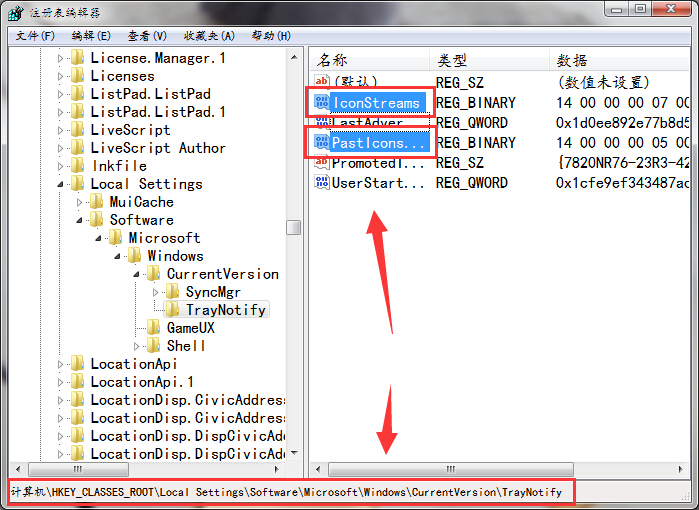Click the Promoted string value icon

tap(322, 163)
